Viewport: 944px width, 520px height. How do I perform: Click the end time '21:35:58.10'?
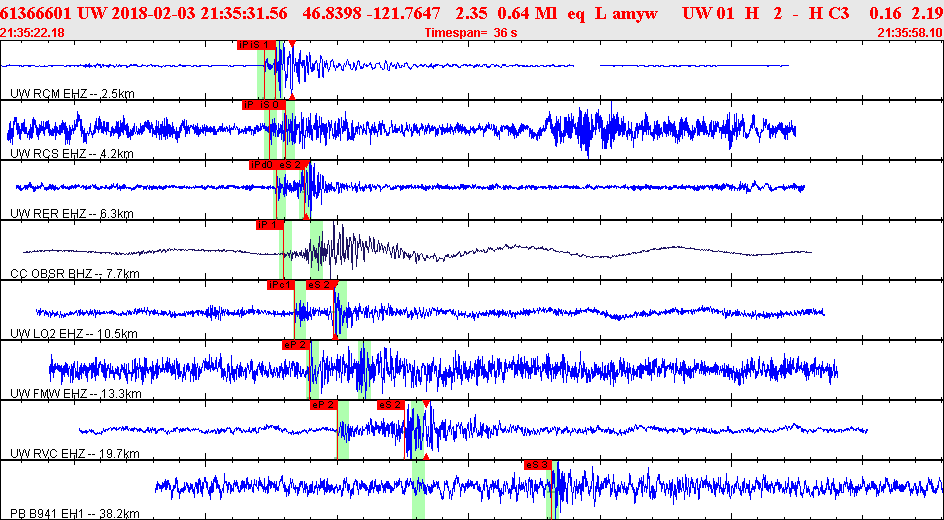coord(910,33)
